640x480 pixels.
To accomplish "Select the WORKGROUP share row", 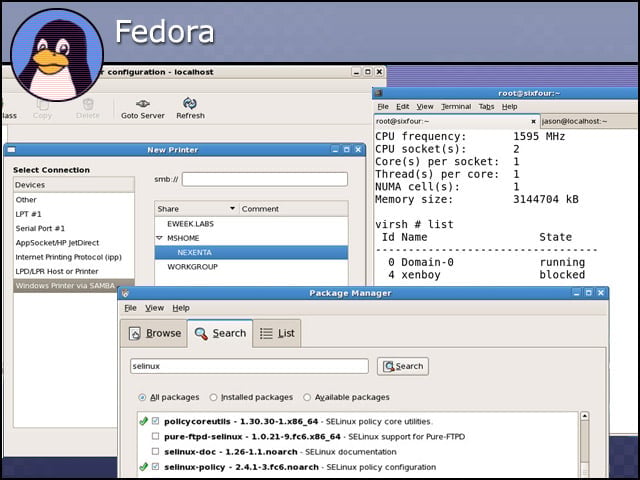I will [251, 267].
